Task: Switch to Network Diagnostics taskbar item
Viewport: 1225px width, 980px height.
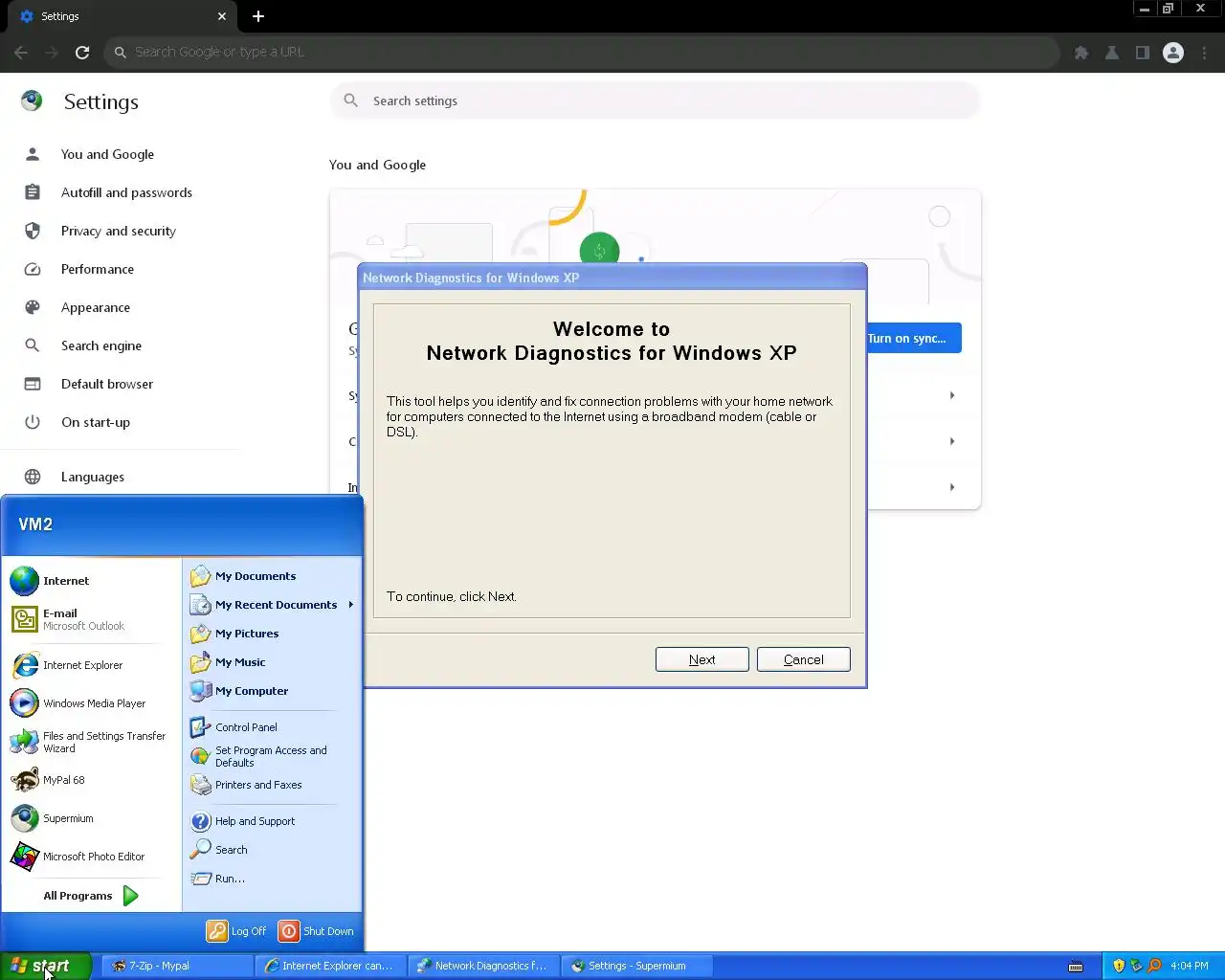Action: 483,966
